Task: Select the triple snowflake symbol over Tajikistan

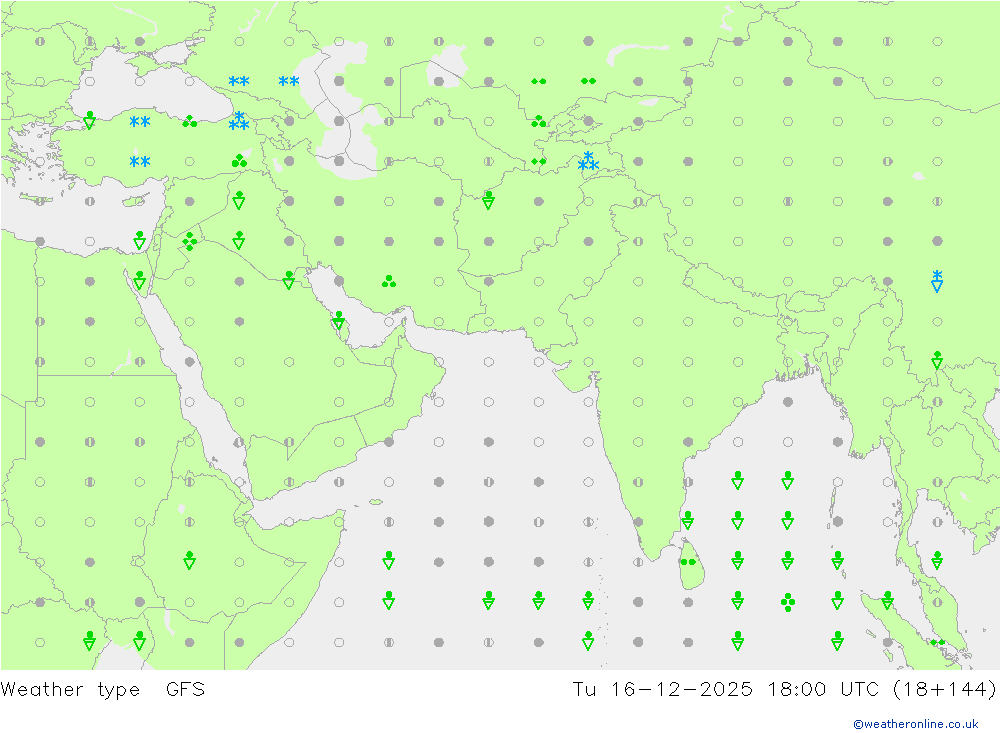Action: (x=588, y=161)
